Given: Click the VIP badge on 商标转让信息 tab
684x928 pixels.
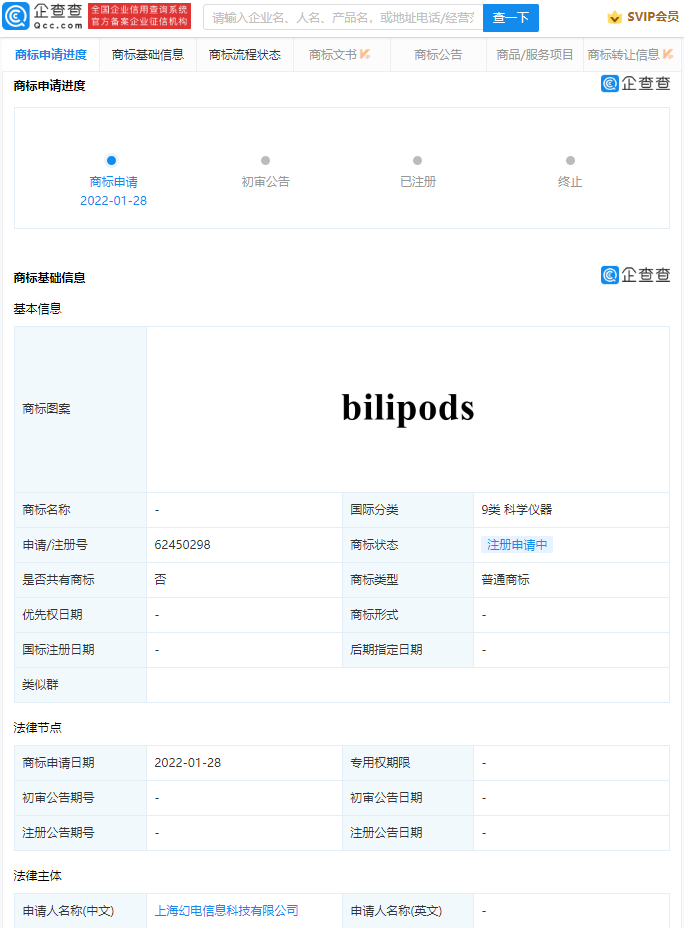Looking at the screenshot, I should point(668,54).
